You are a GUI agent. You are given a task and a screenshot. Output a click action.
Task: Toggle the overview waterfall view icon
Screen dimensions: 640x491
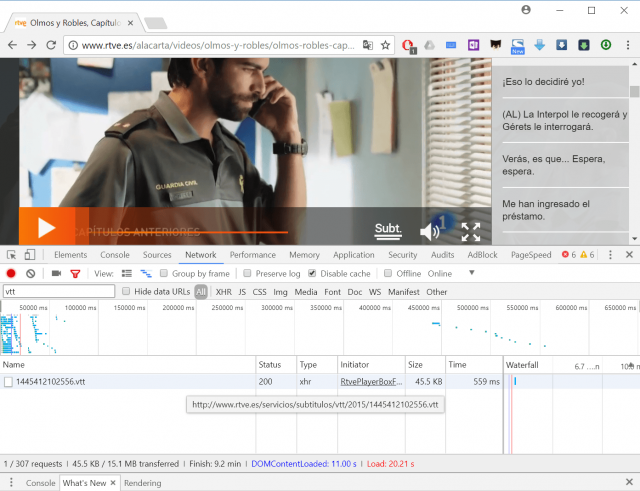tap(146, 273)
